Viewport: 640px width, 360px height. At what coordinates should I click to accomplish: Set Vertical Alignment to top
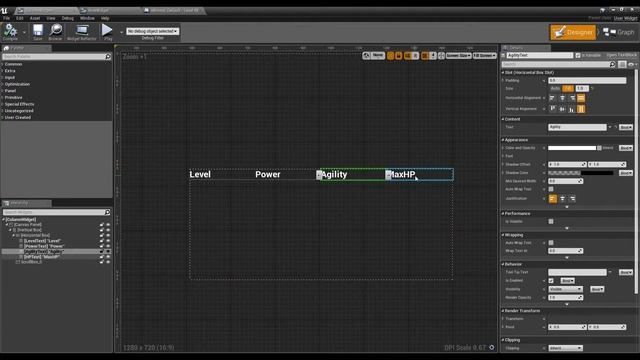pos(552,109)
